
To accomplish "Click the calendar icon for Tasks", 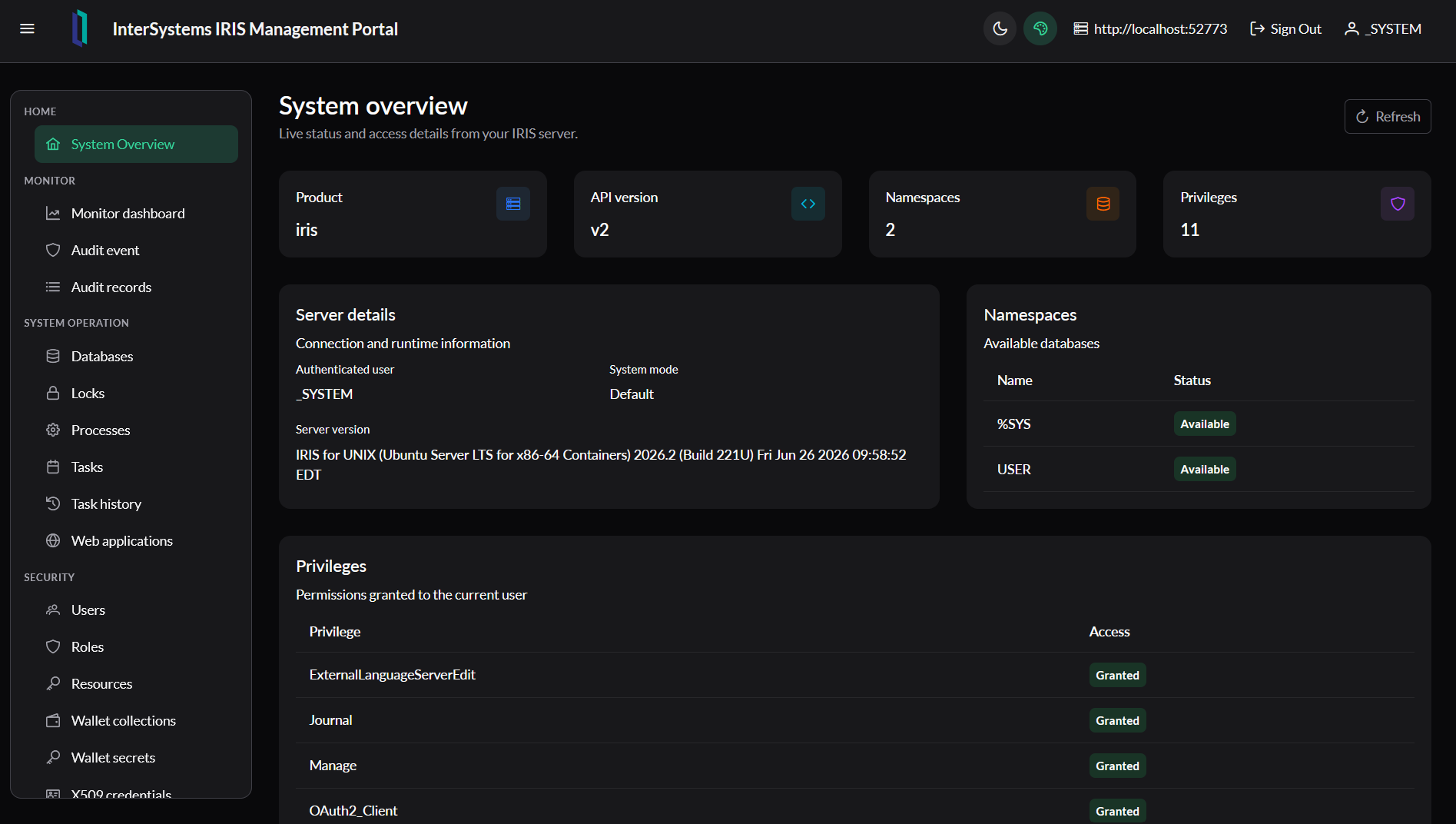I will pyautogui.click(x=53, y=467).
